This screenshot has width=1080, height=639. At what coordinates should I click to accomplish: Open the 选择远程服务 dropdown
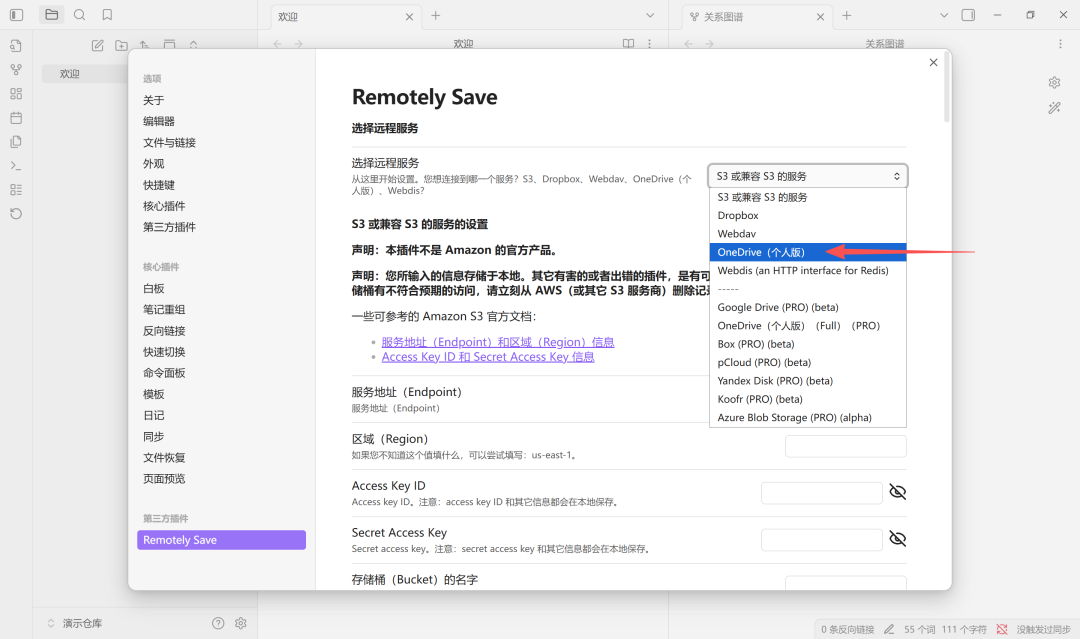(x=808, y=176)
